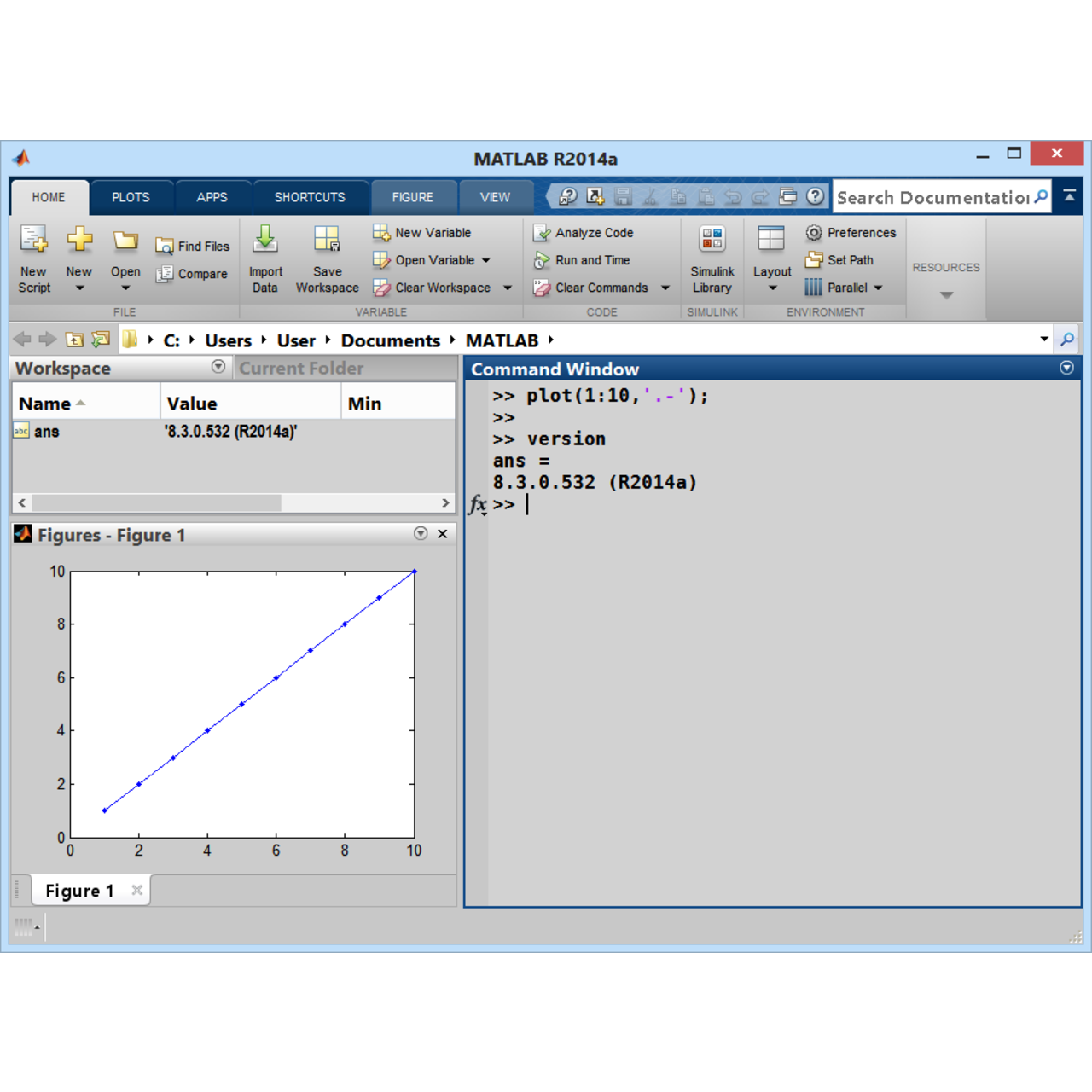Click the Save Workspace icon
This screenshot has width=1092, height=1092.
327,240
